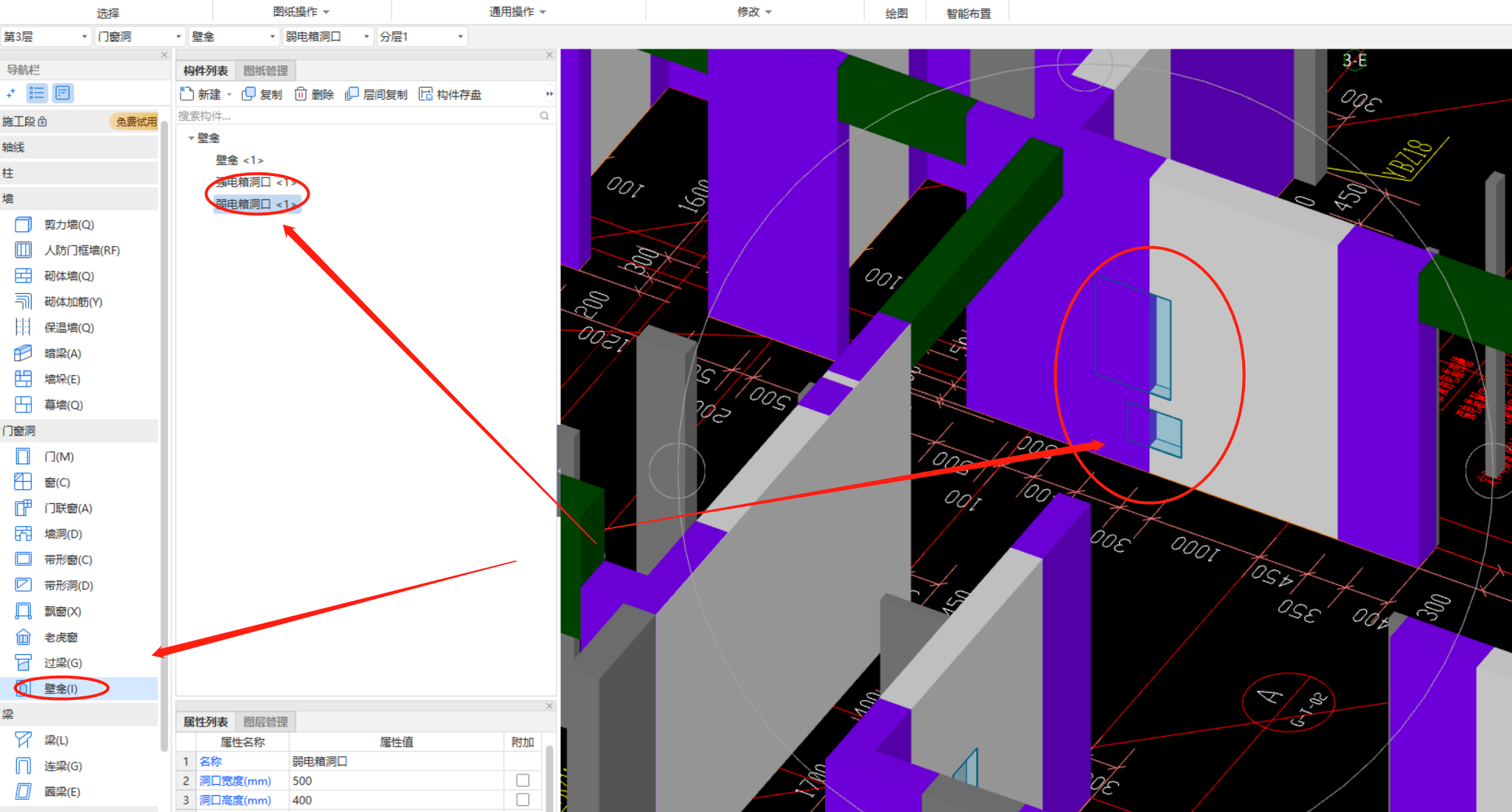Screen dimensions: 1512x812
Task: Open the 绘图 ribbon group
Action: (896, 13)
